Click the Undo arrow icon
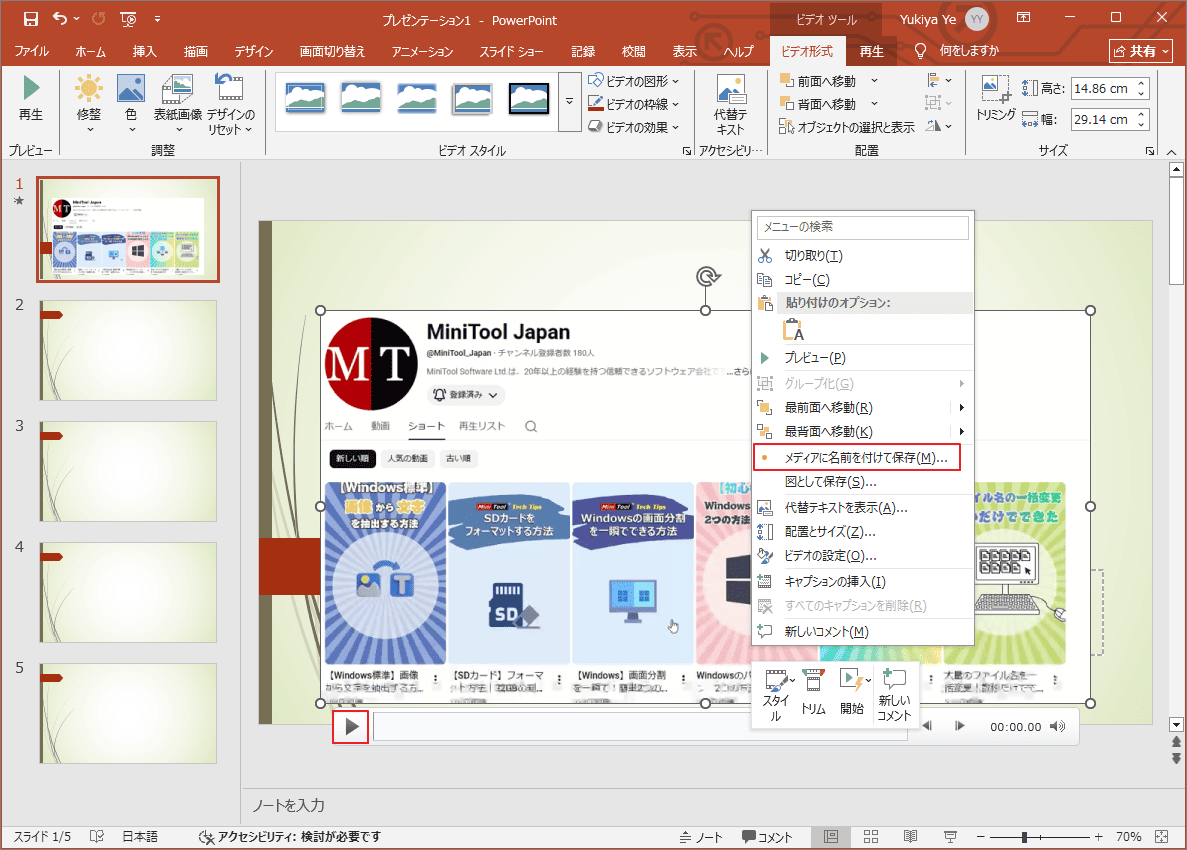 pyautogui.click(x=60, y=19)
